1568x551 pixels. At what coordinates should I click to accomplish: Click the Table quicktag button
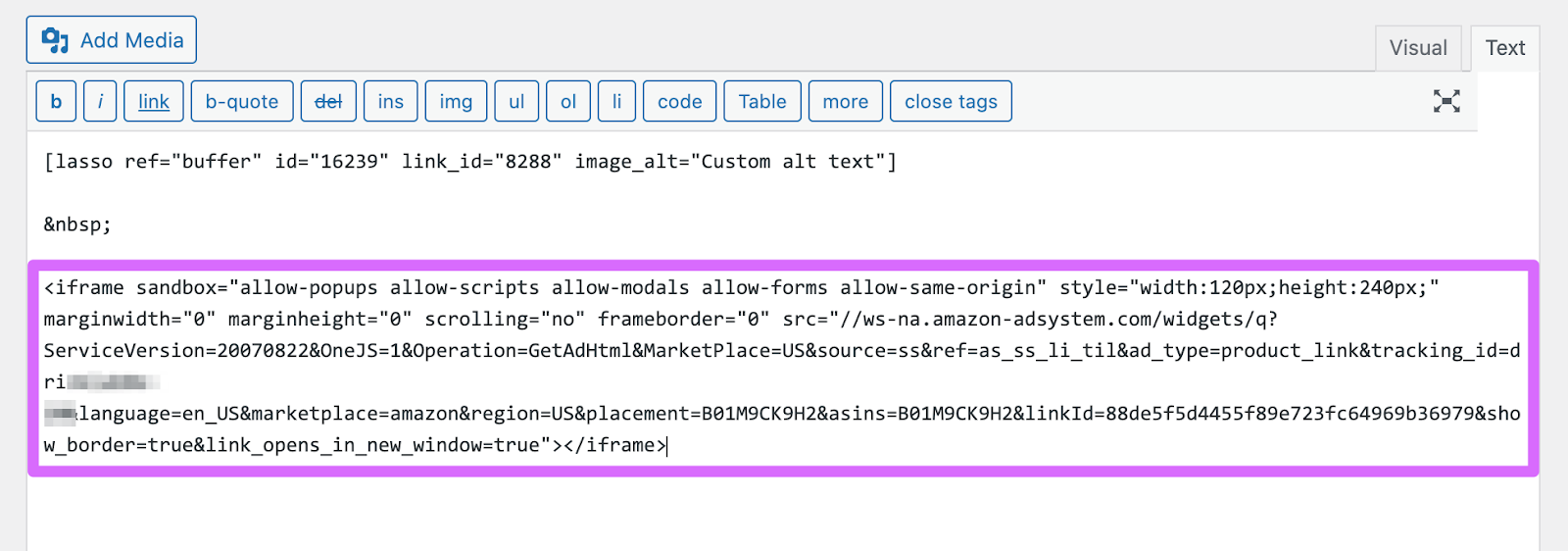[762, 101]
